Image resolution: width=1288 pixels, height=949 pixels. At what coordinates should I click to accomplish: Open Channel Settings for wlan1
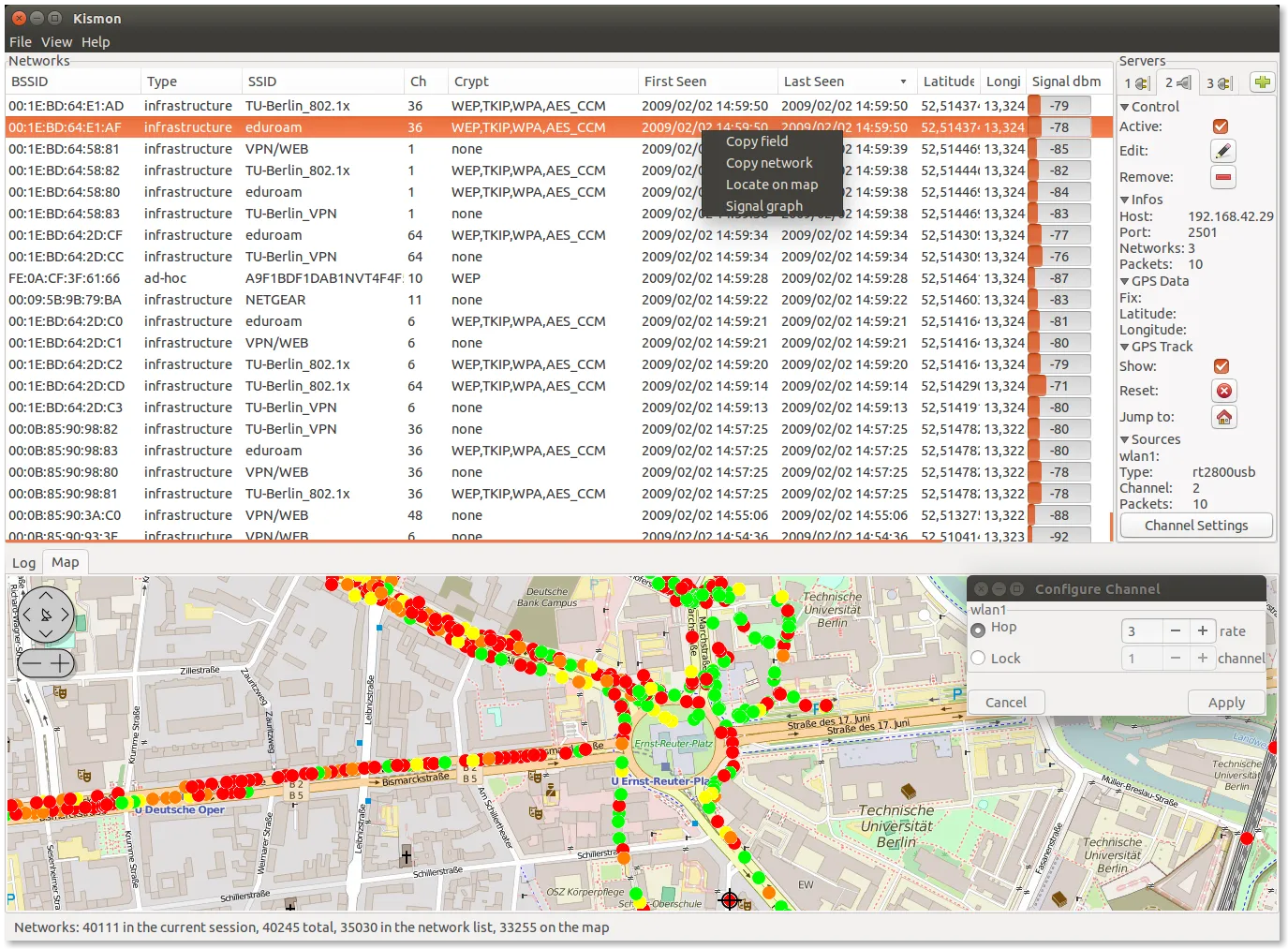tap(1195, 525)
